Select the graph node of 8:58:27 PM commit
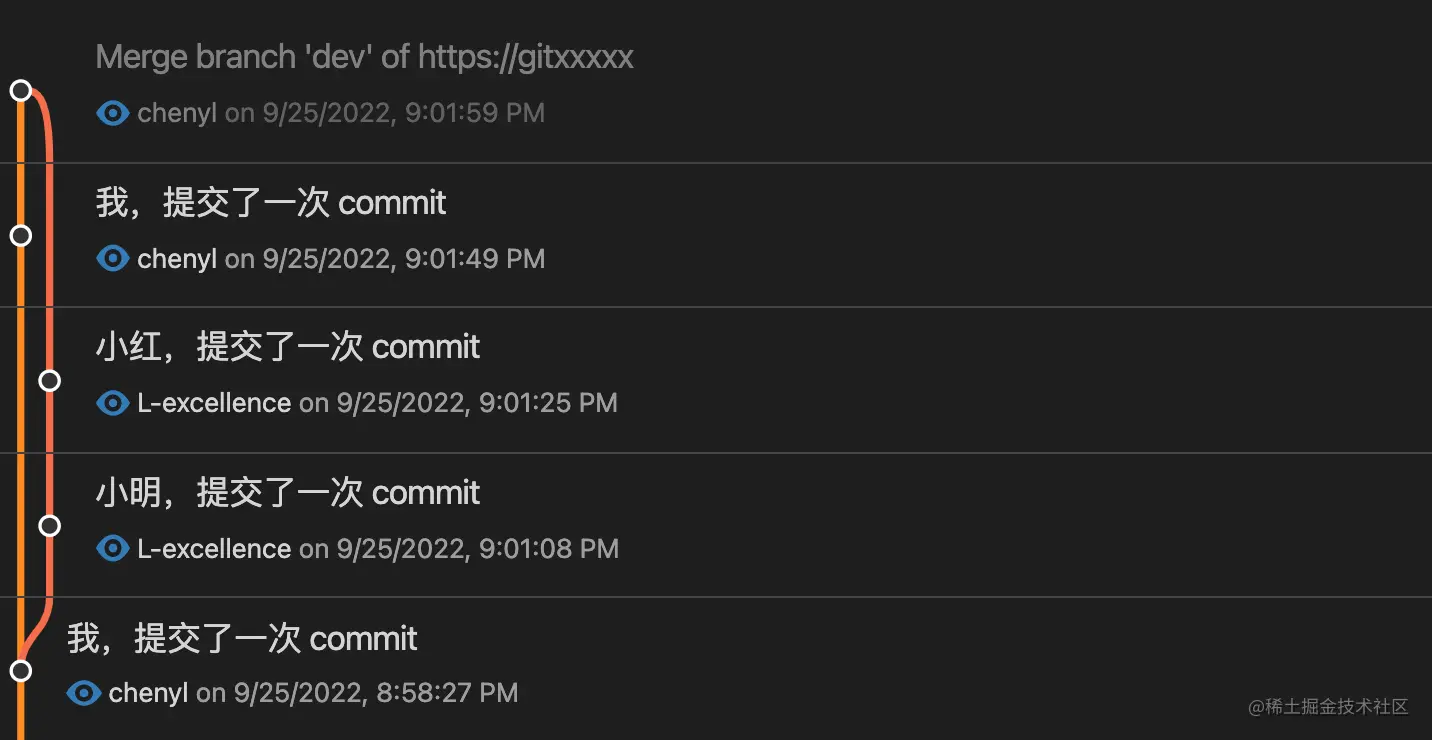The width and height of the screenshot is (1432, 740). (20, 670)
